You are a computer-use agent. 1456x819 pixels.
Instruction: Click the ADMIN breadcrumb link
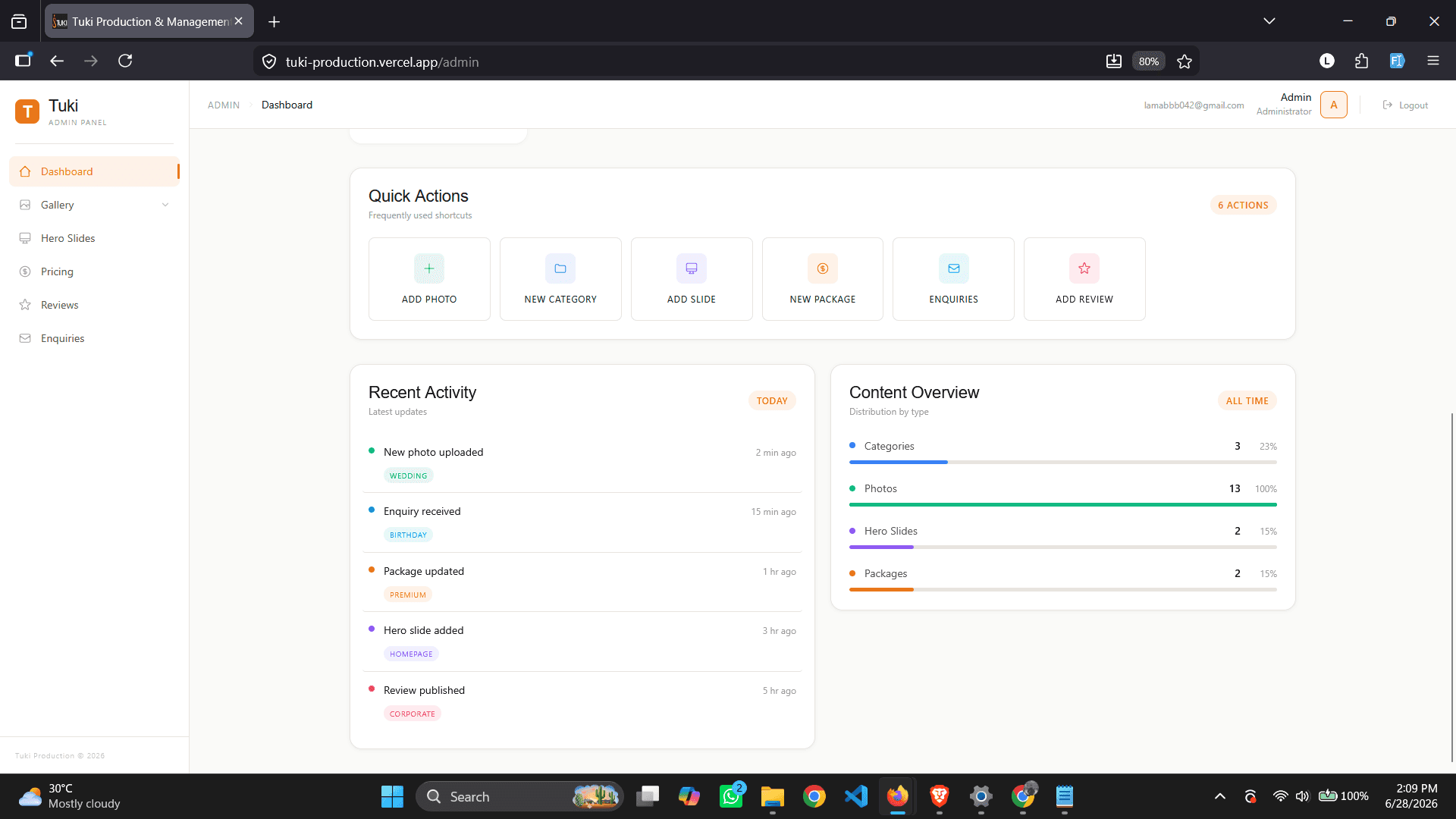pyautogui.click(x=224, y=105)
